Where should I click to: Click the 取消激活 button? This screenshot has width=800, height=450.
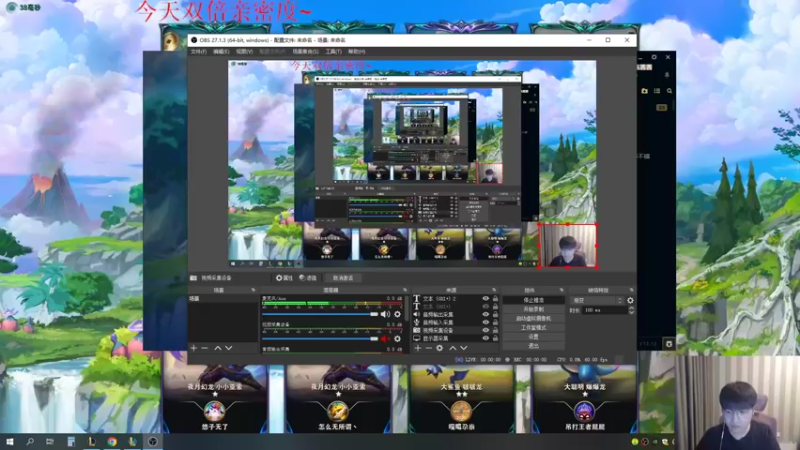pos(343,278)
